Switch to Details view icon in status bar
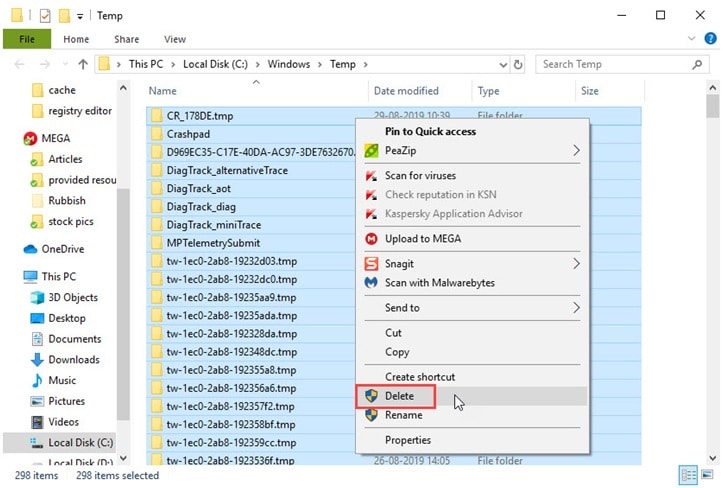Image resolution: width=723 pixels, height=488 pixels. (688, 476)
